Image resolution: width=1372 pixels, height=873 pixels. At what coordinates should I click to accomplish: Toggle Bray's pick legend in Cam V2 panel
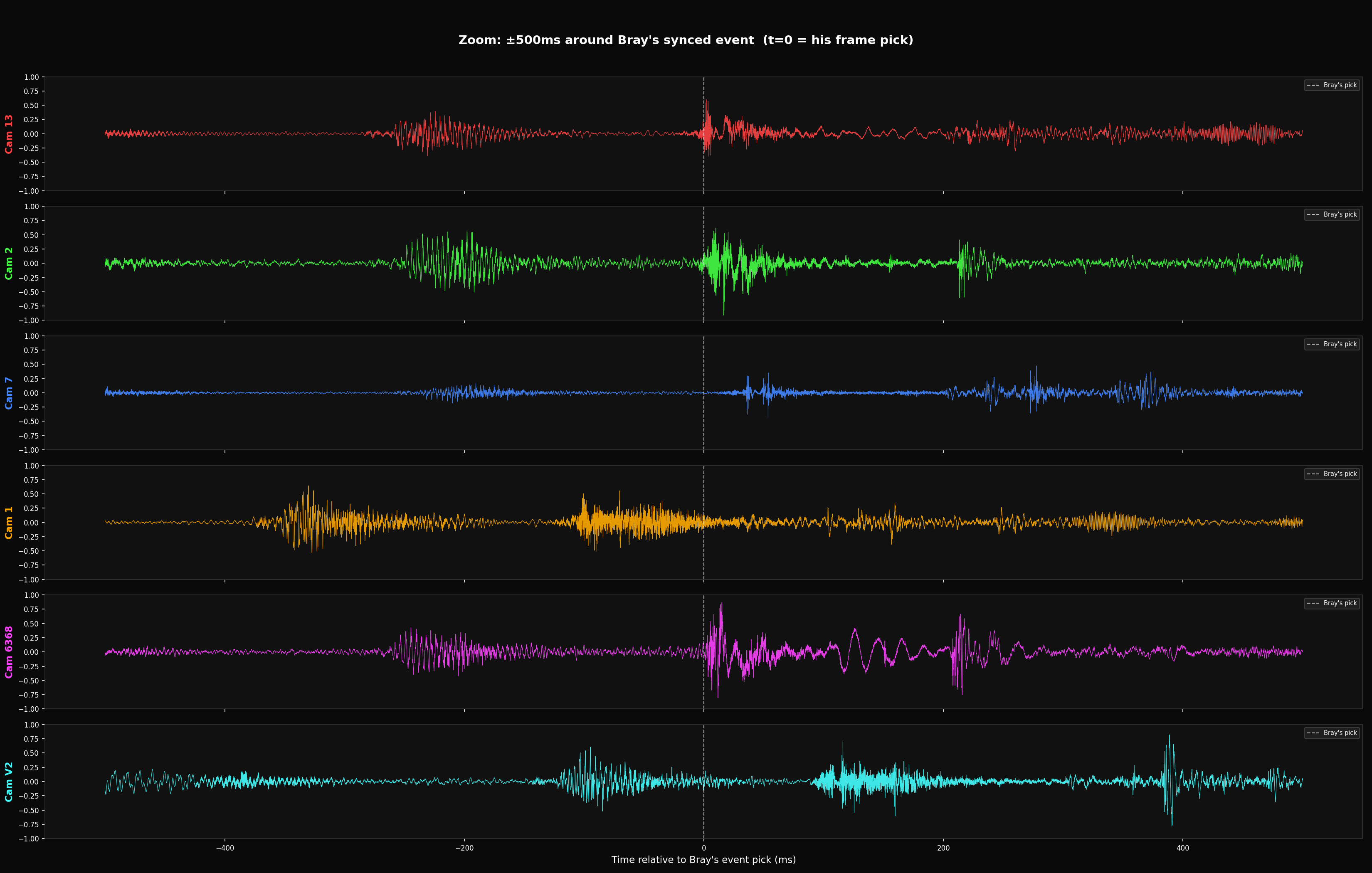[x=1332, y=733]
